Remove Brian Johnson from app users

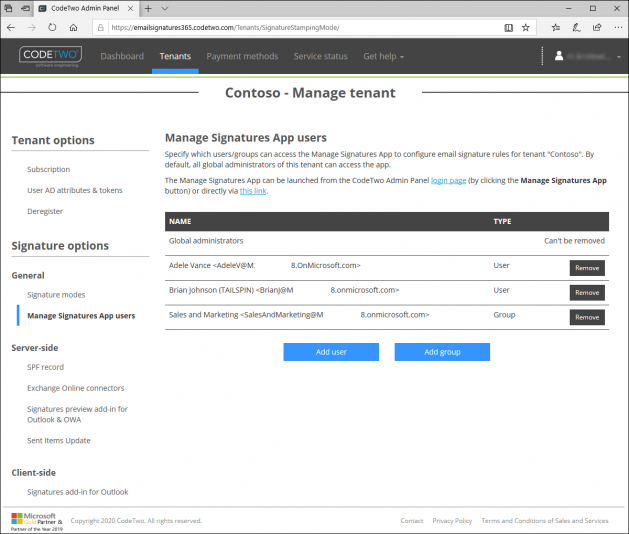(587, 293)
